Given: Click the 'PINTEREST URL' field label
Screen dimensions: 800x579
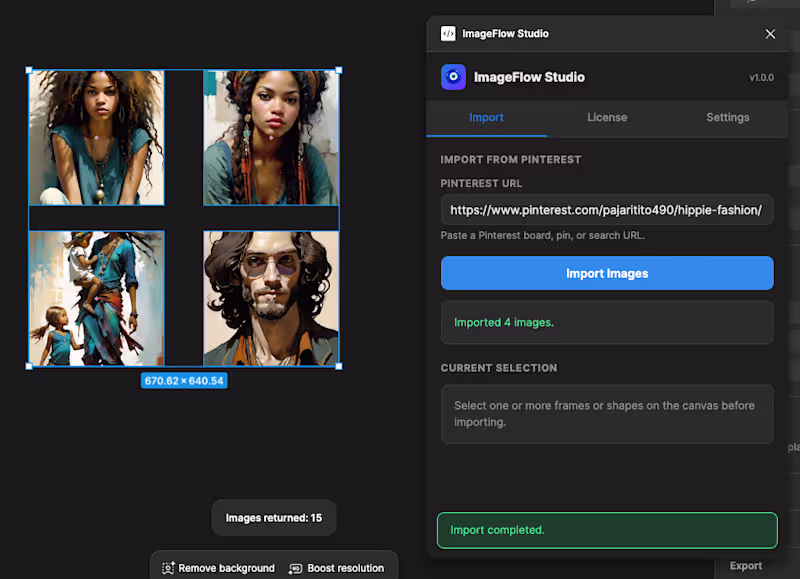Looking at the screenshot, I should (x=481, y=184).
